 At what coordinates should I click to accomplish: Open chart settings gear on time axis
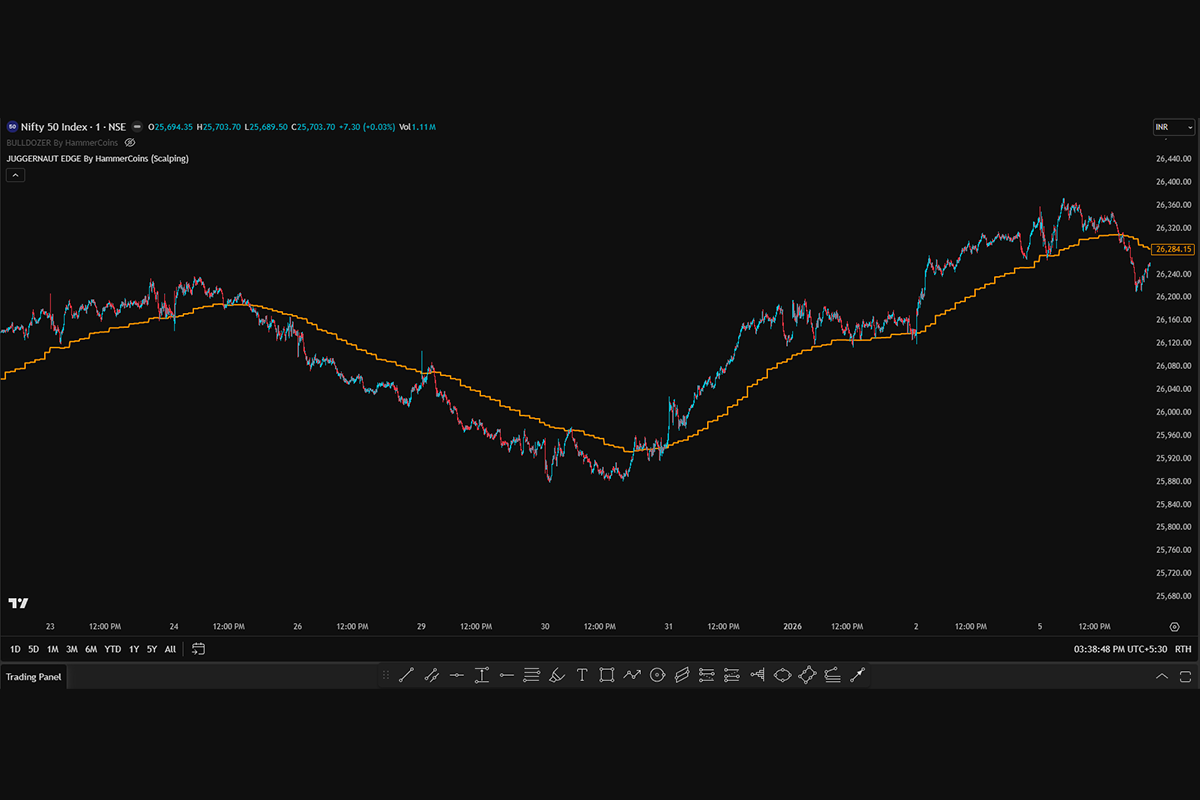pyautogui.click(x=1174, y=626)
